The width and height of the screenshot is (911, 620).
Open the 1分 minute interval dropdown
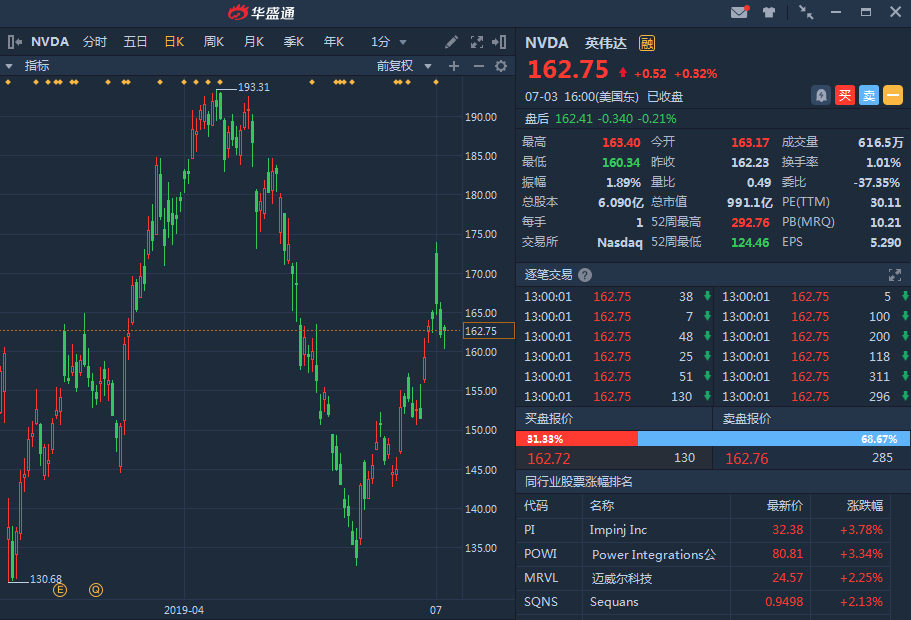[x=389, y=42]
